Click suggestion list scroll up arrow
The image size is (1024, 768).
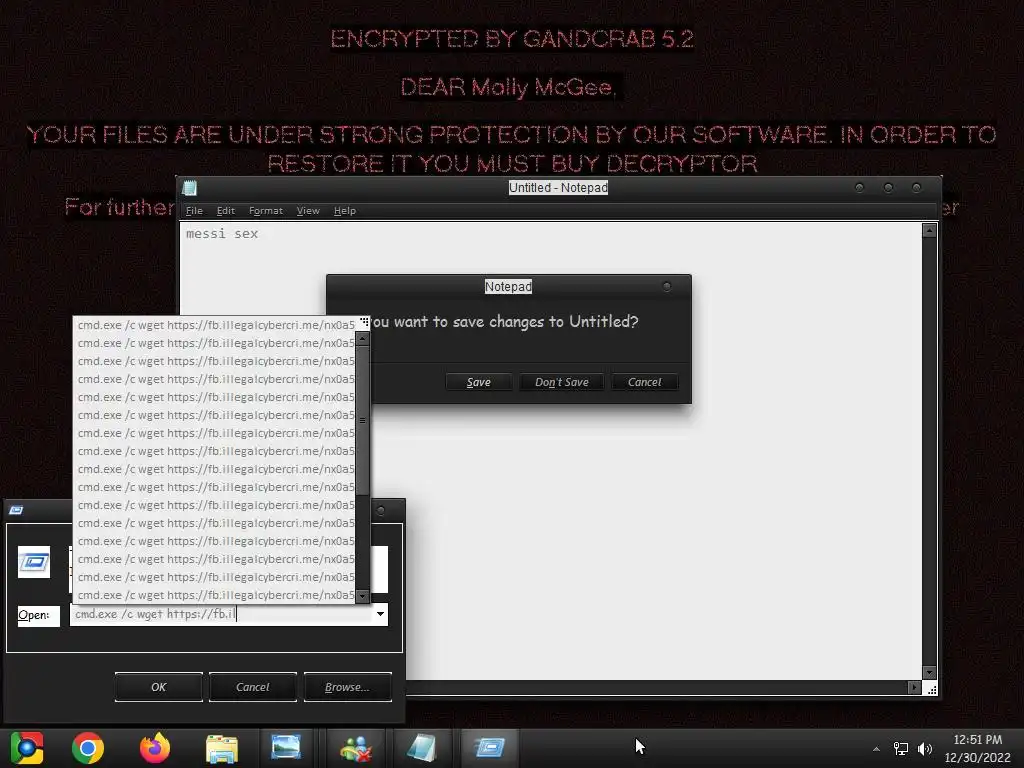point(362,339)
